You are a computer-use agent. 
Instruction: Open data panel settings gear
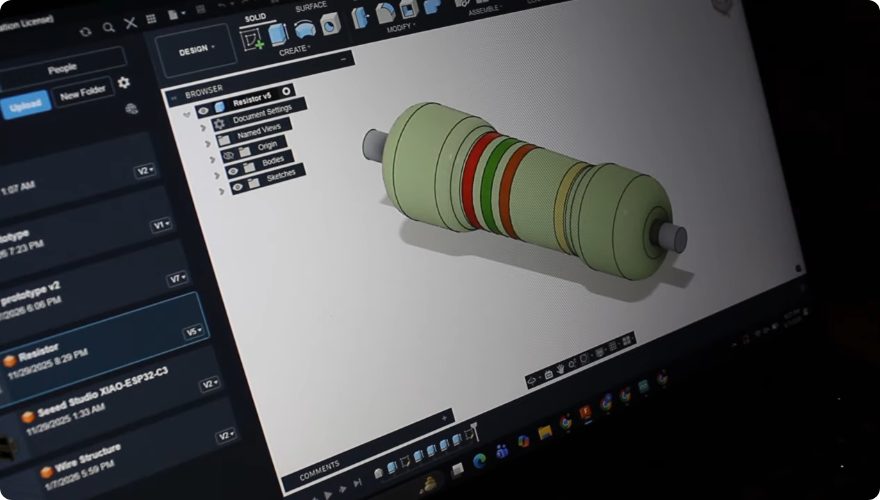pos(123,83)
